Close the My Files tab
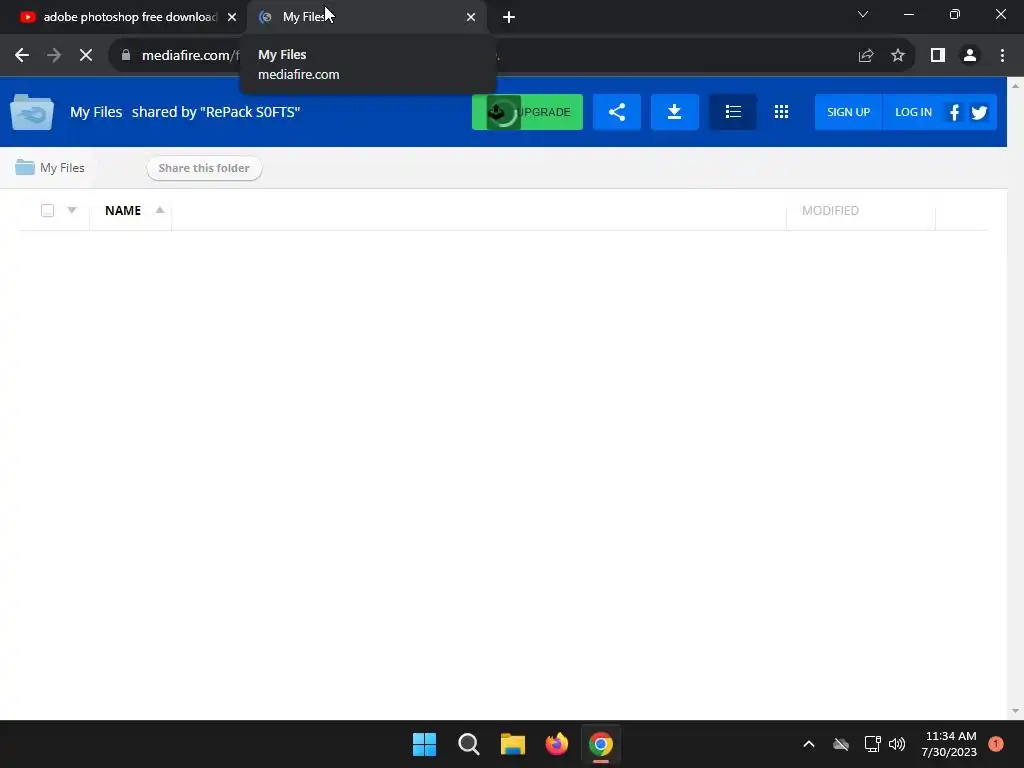 pyautogui.click(x=471, y=18)
